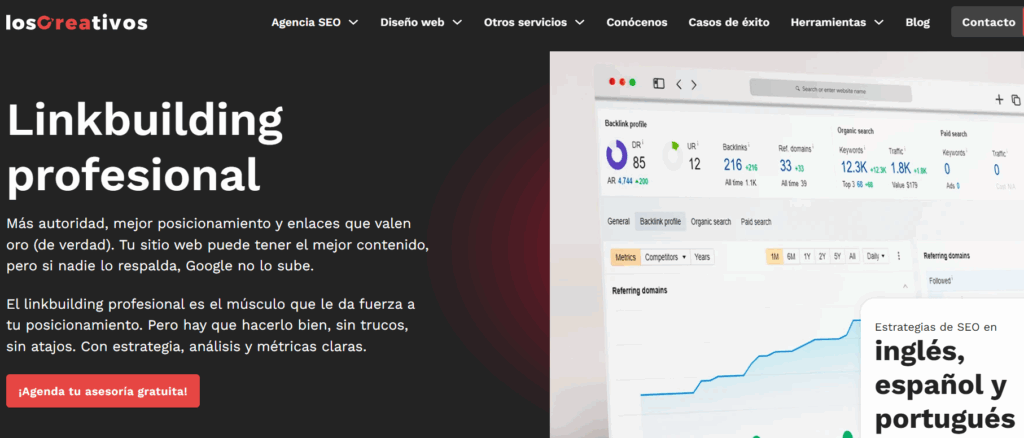This screenshot has width=1024, height=438.
Task: Select the General tab in the dashboard image
Action: point(618,221)
